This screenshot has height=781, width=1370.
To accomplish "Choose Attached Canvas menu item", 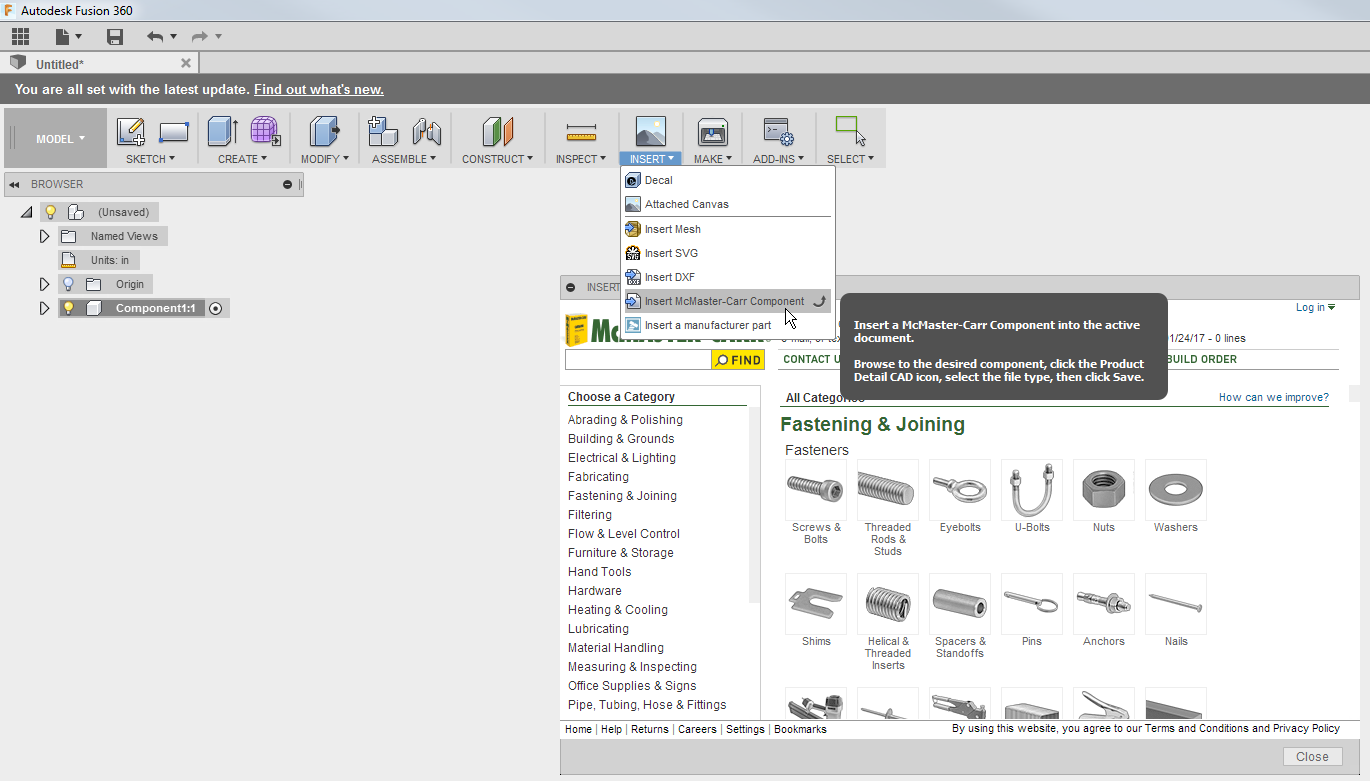I will click(728, 204).
